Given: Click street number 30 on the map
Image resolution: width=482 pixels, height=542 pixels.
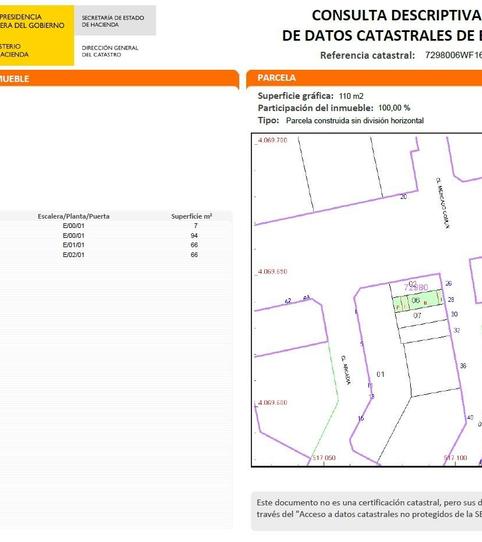Looking at the screenshot, I should coord(454,314).
